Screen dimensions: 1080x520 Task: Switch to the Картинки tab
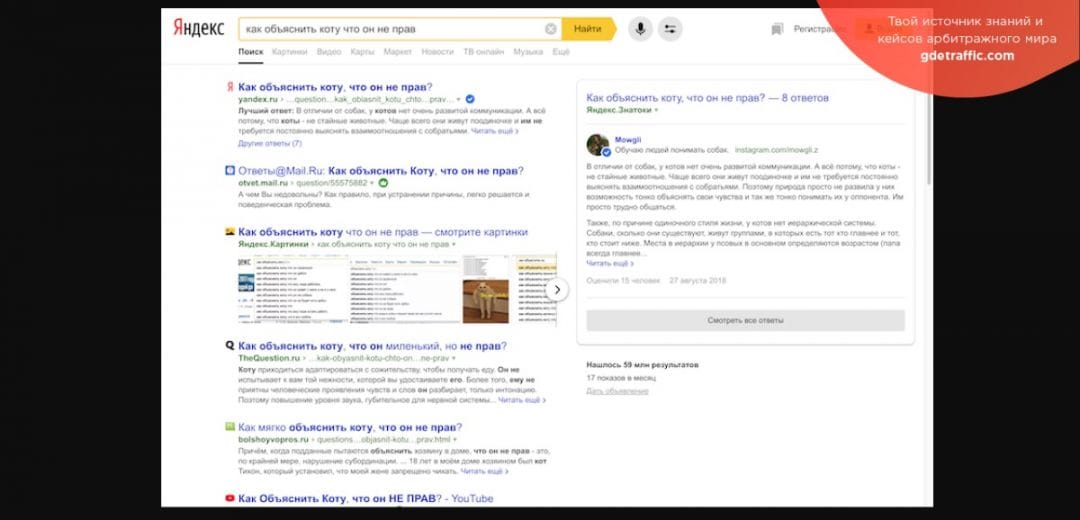pos(289,52)
